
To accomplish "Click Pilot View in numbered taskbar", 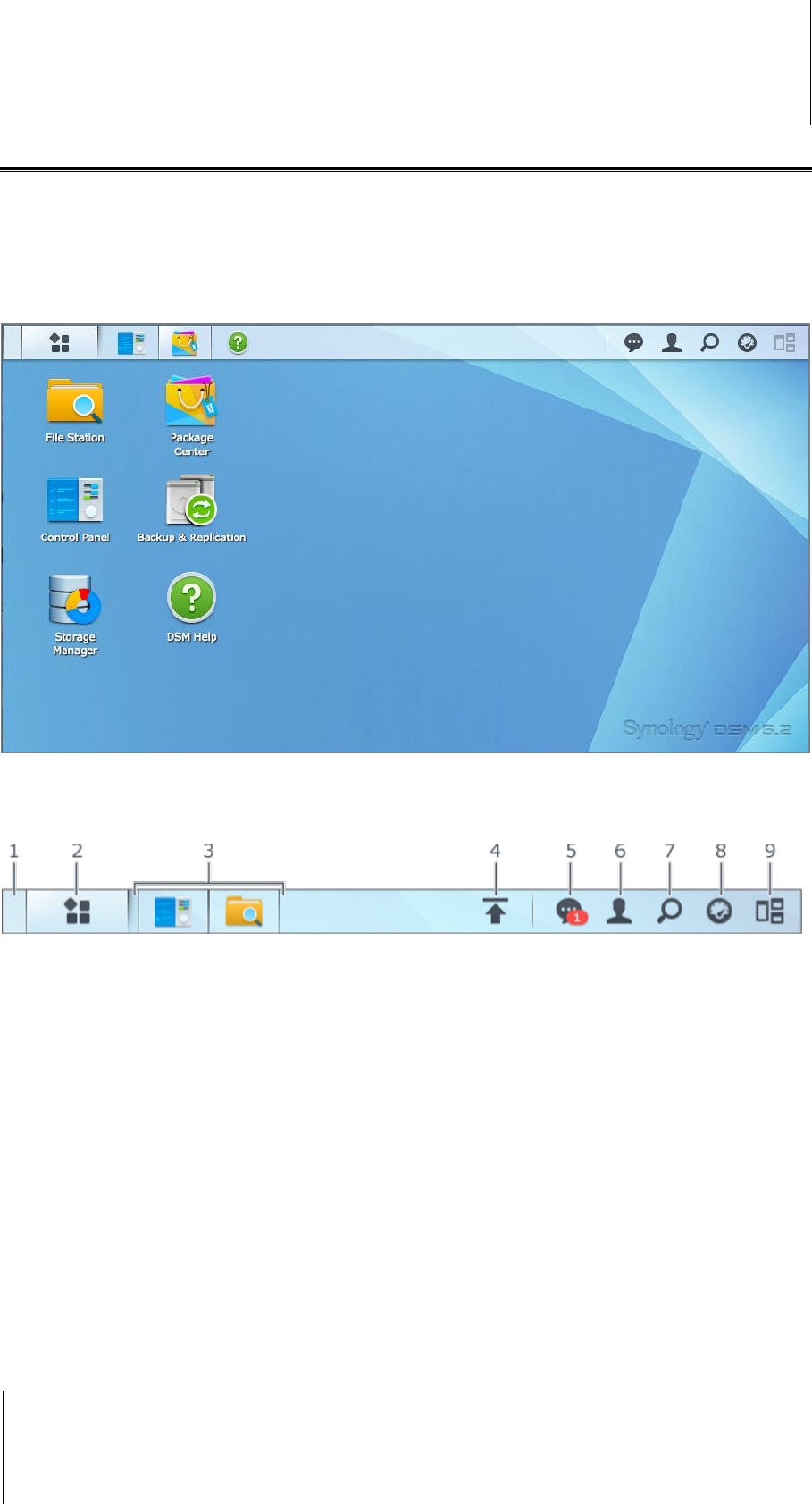I will tap(769, 912).
